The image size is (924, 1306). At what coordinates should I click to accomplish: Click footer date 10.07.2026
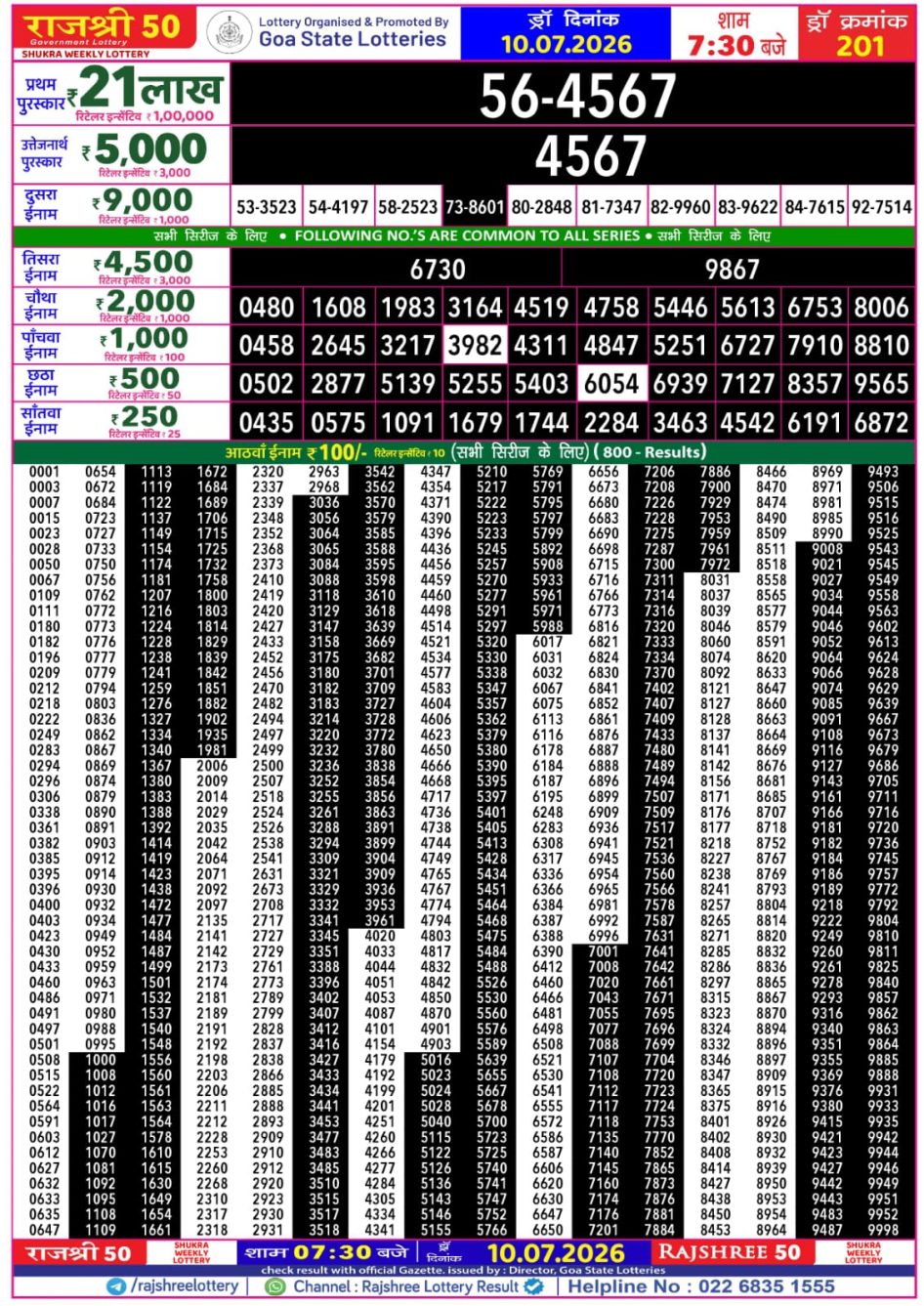click(x=556, y=1253)
